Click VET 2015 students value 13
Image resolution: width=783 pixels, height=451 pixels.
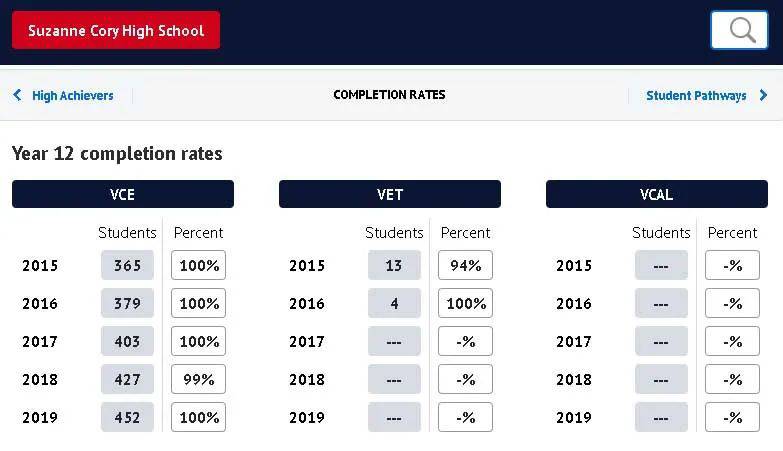pyautogui.click(x=394, y=265)
